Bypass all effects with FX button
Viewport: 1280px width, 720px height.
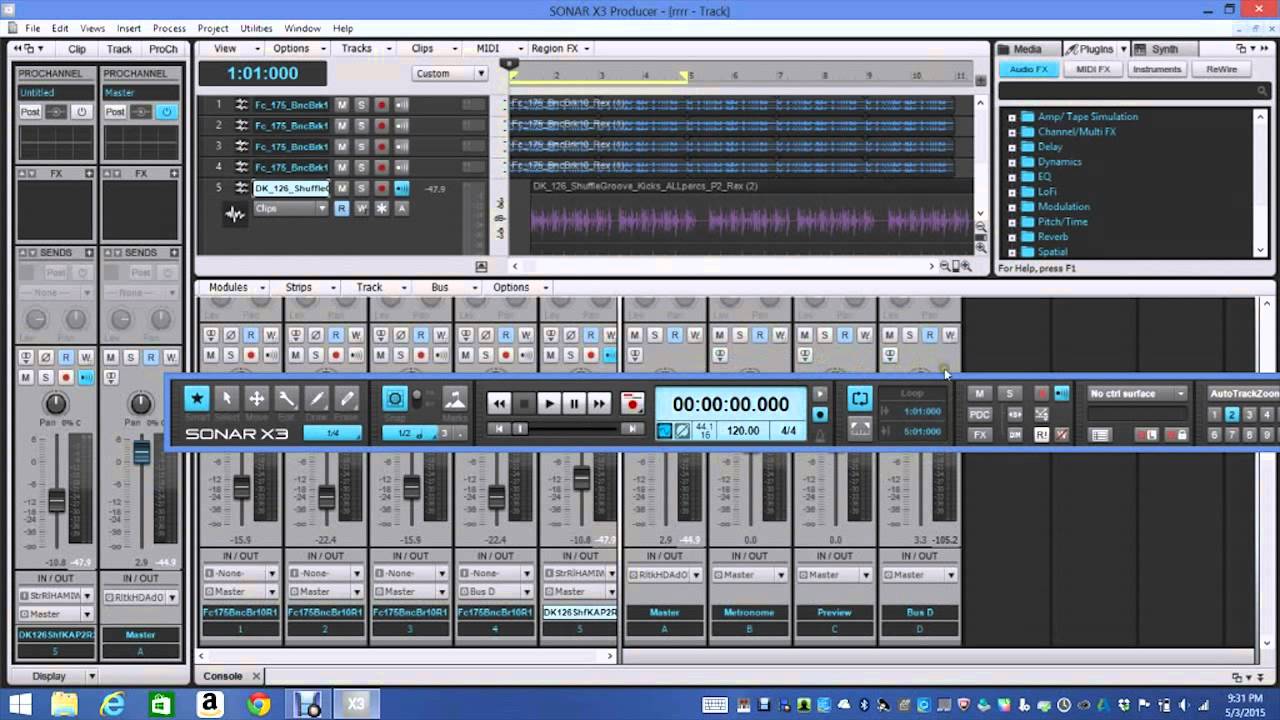(980, 435)
